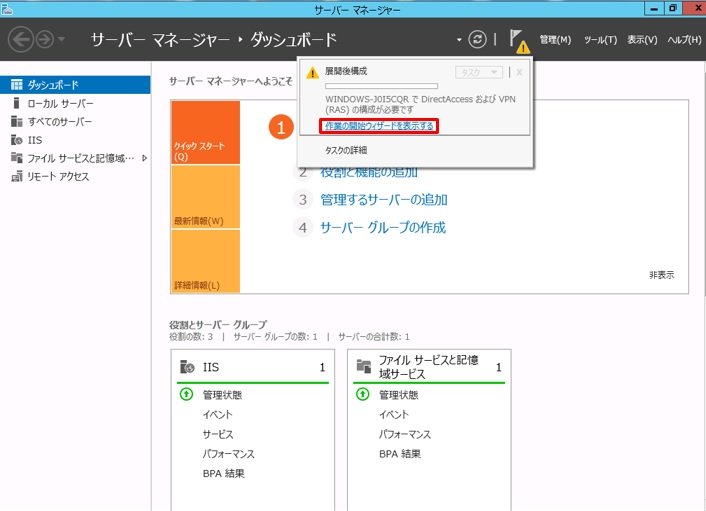Open the タスク dropdown in notification popup
The height and width of the screenshot is (511, 706).
pyautogui.click(x=478, y=72)
